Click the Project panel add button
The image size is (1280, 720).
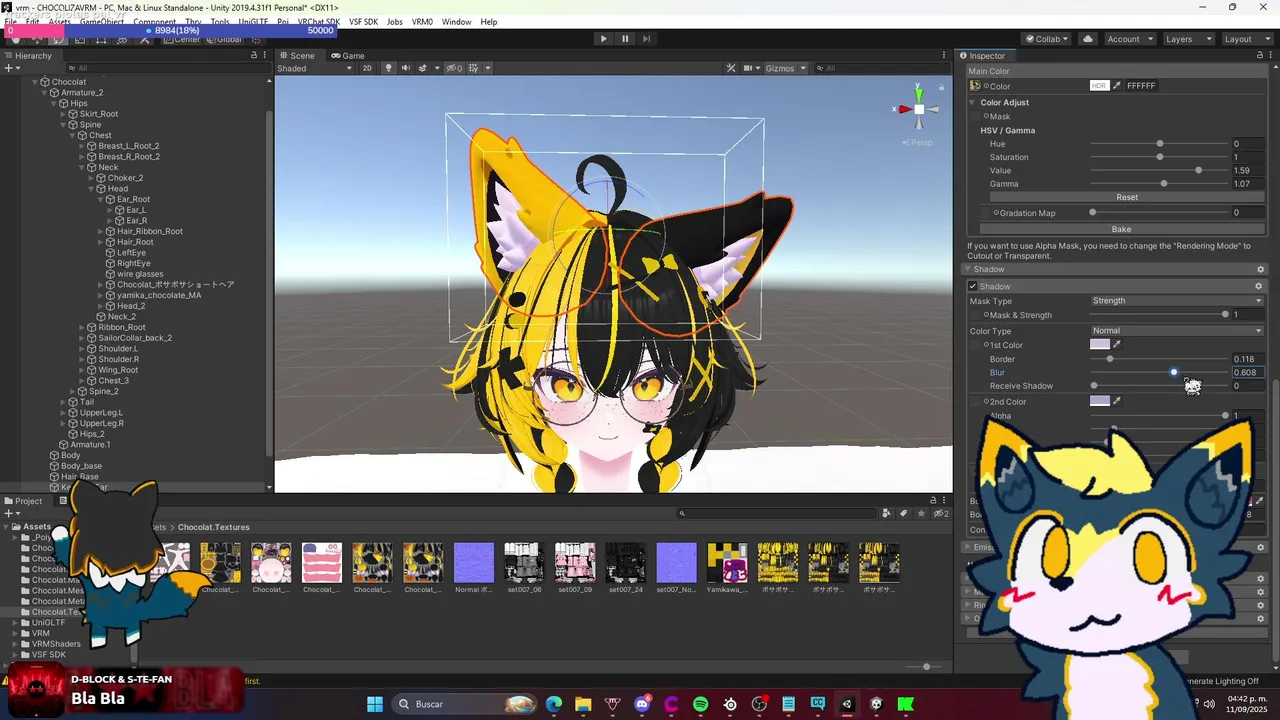click(x=12, y=513)
